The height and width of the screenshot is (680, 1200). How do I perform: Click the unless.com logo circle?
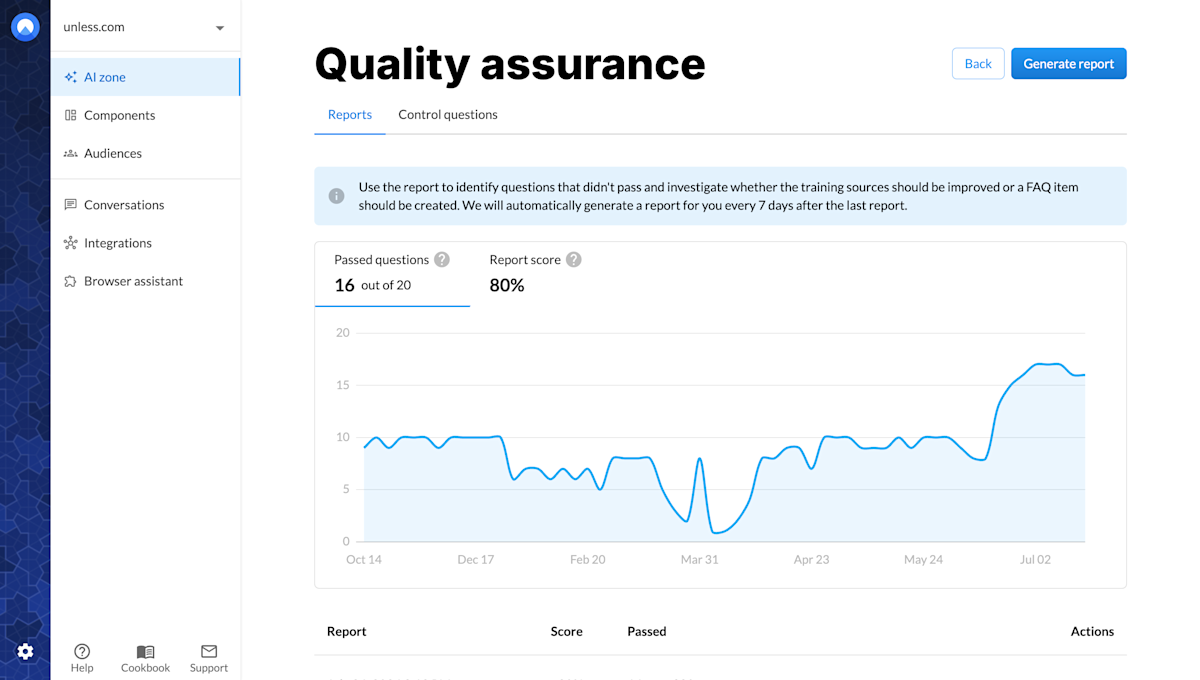(25, 26)
